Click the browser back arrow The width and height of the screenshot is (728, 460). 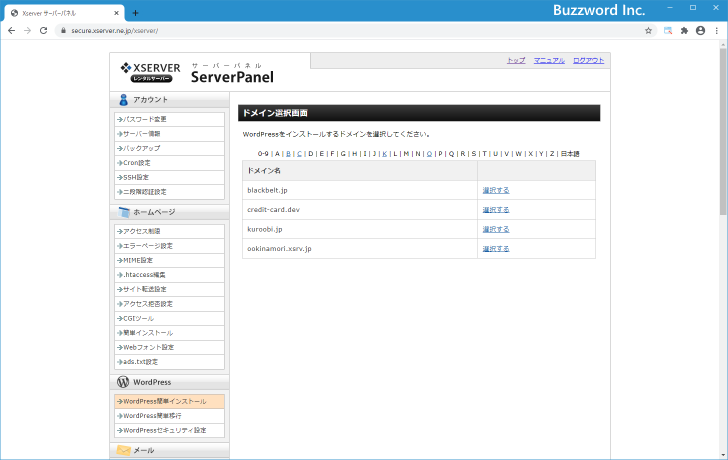tap(11, 31)
